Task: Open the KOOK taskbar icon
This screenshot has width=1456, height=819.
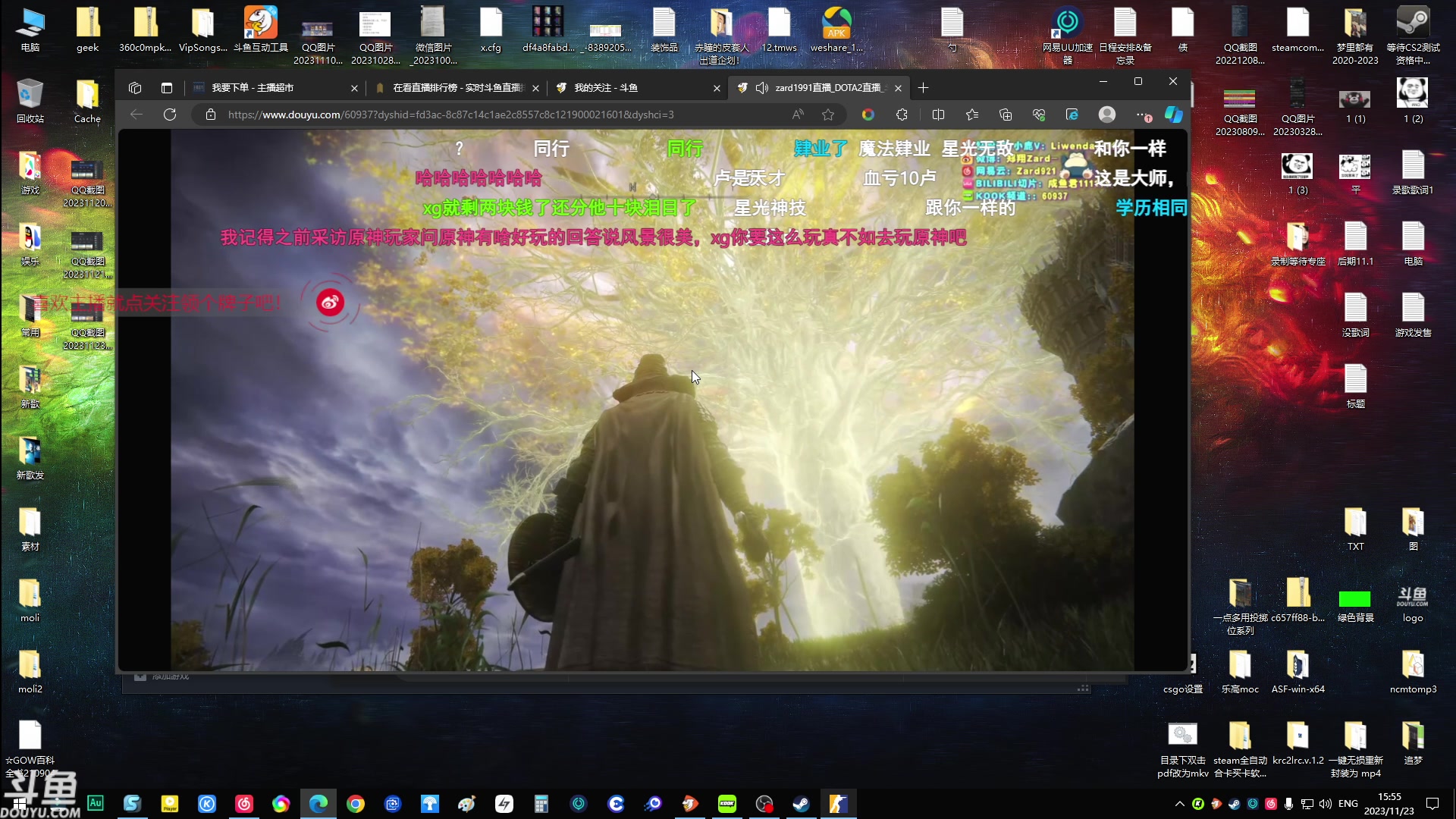Action: point(727,804)
